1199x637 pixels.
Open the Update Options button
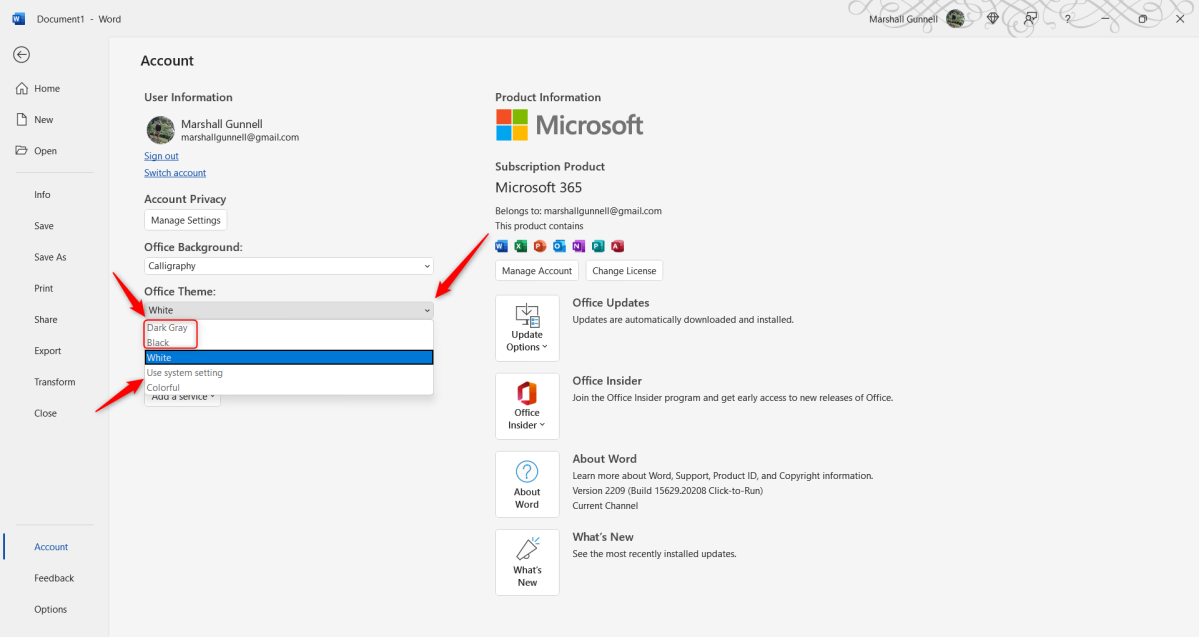click(527, 328)
